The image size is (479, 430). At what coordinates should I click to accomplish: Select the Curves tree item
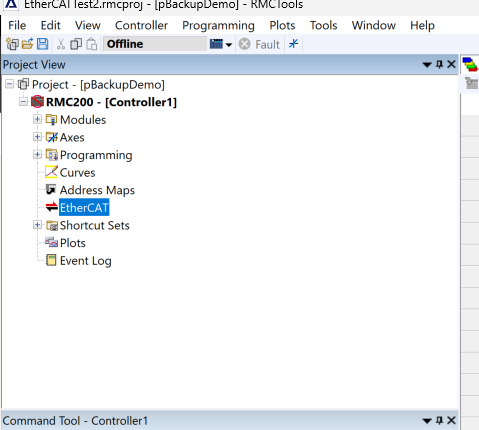click(77, 173)
